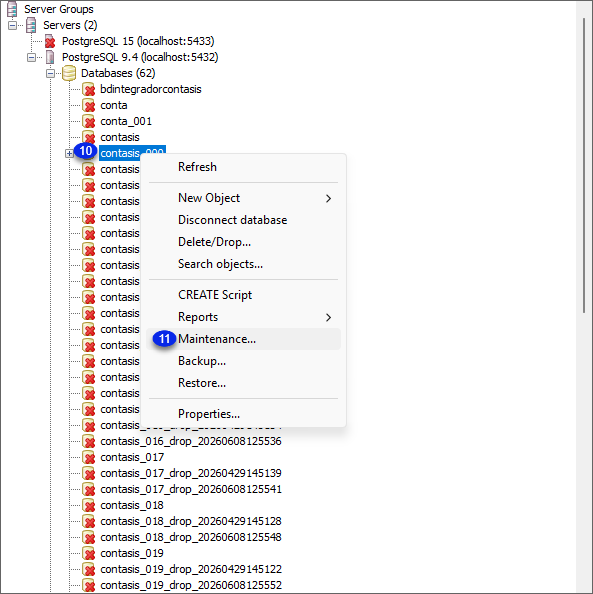
Task: Click the contasis_018_drop_20260608125548 database icon
Action: click(x=88, y=537)
